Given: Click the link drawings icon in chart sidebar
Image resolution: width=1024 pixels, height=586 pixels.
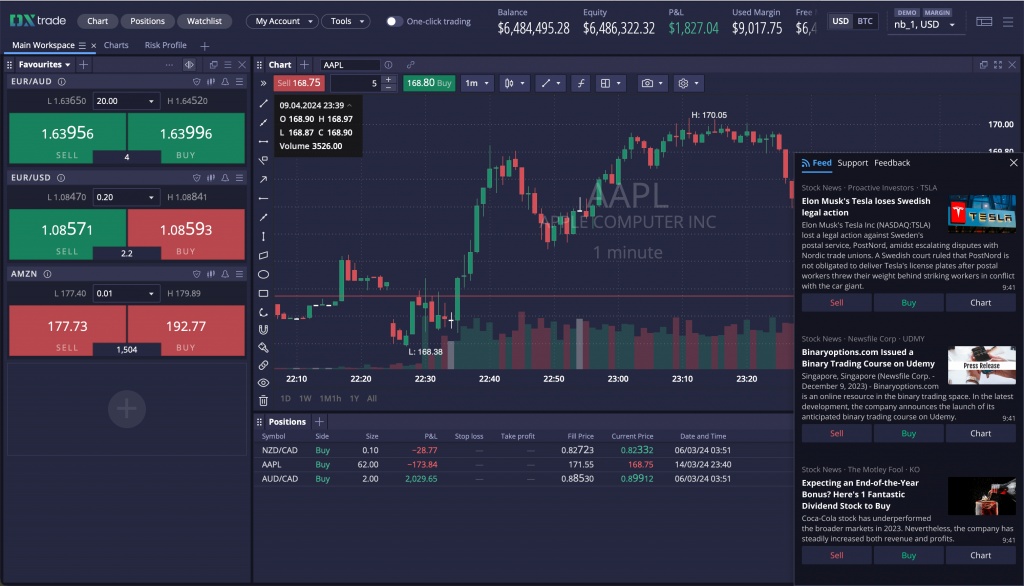Looking at the screenshot, I should (x=263, y=365).
